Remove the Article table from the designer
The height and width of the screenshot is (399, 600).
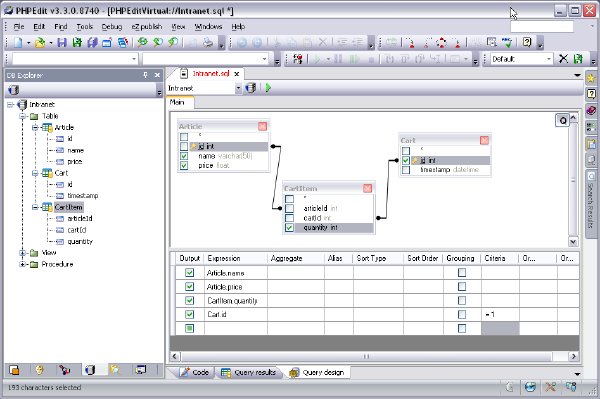click(262, 126)
